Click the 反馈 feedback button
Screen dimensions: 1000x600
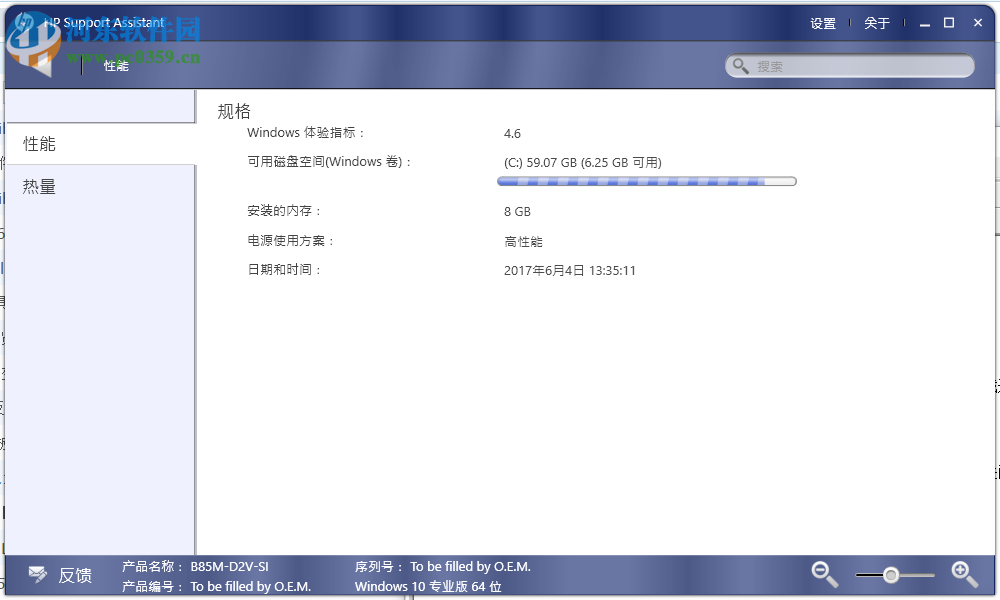(x=75, y=575)
